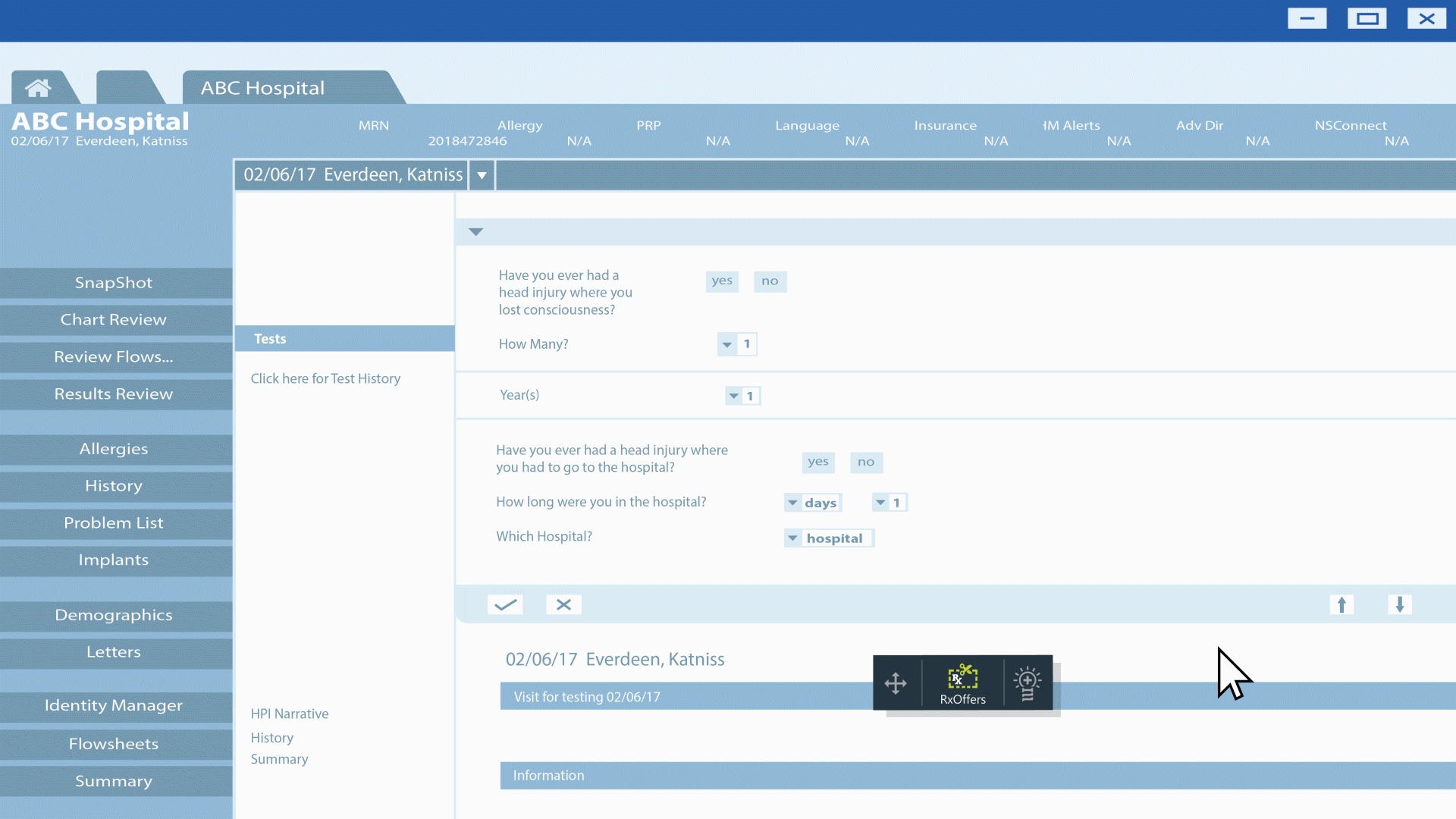Open Implants in the sidebar
Image resolution: width=1456 pixels, height=819 pixels.
(x=115, y=560)
